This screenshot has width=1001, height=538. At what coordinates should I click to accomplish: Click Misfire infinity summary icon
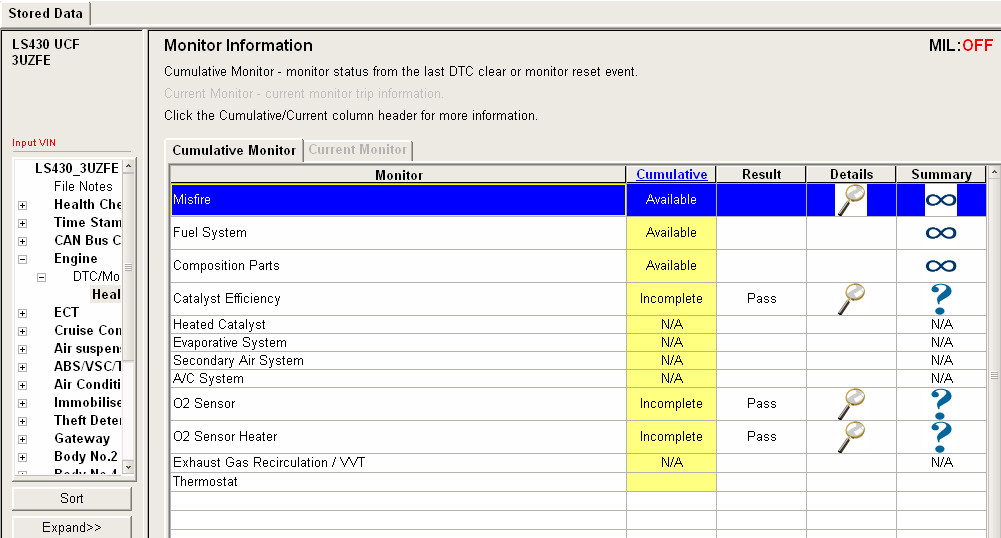pos(941,200)
